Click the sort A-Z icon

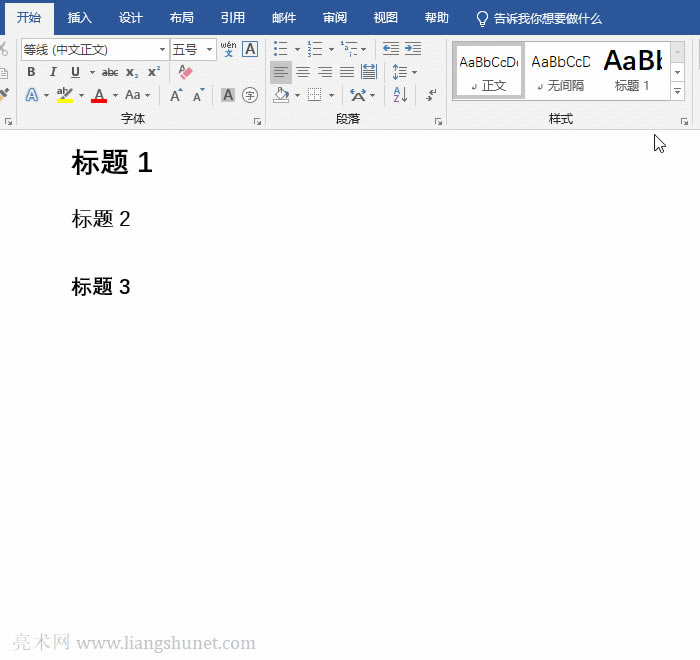click(400, 95)
